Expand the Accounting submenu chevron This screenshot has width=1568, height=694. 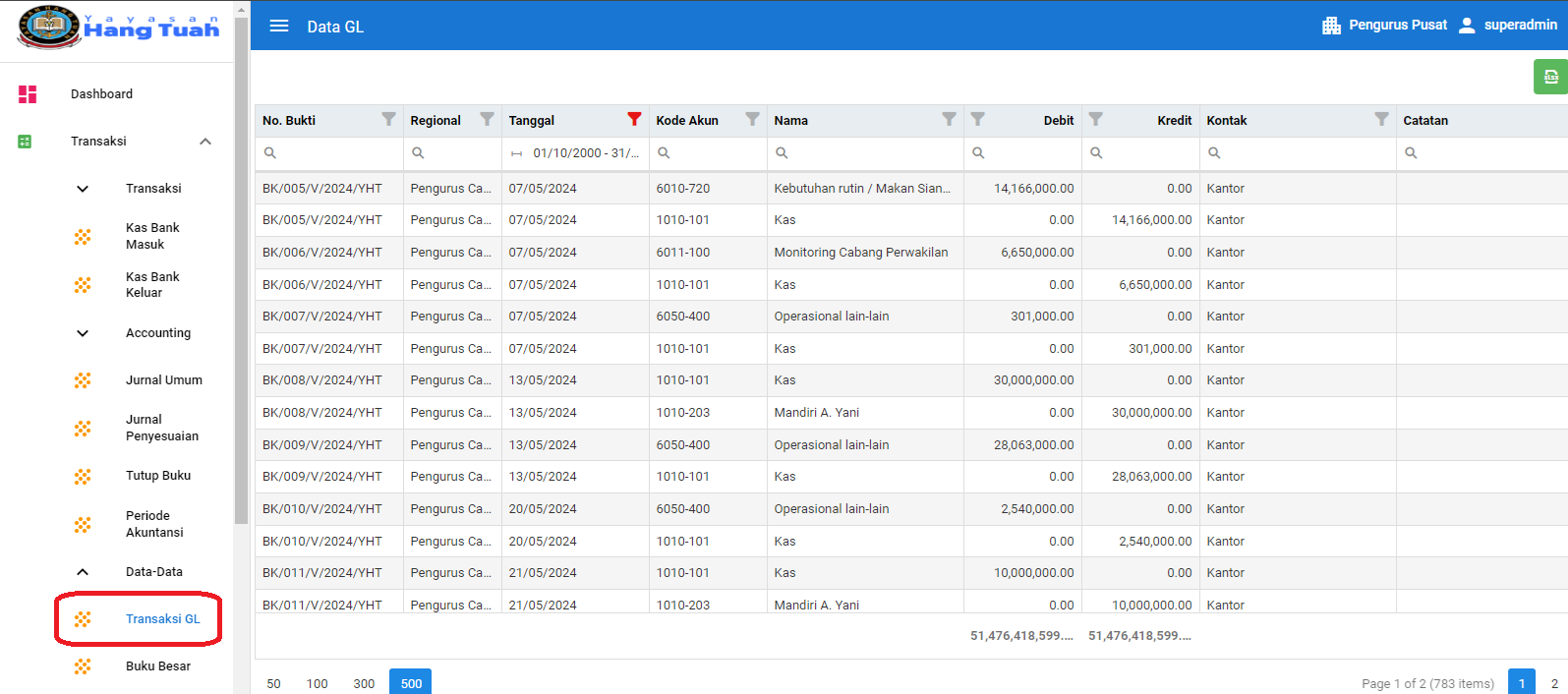(x=83, y=333)
